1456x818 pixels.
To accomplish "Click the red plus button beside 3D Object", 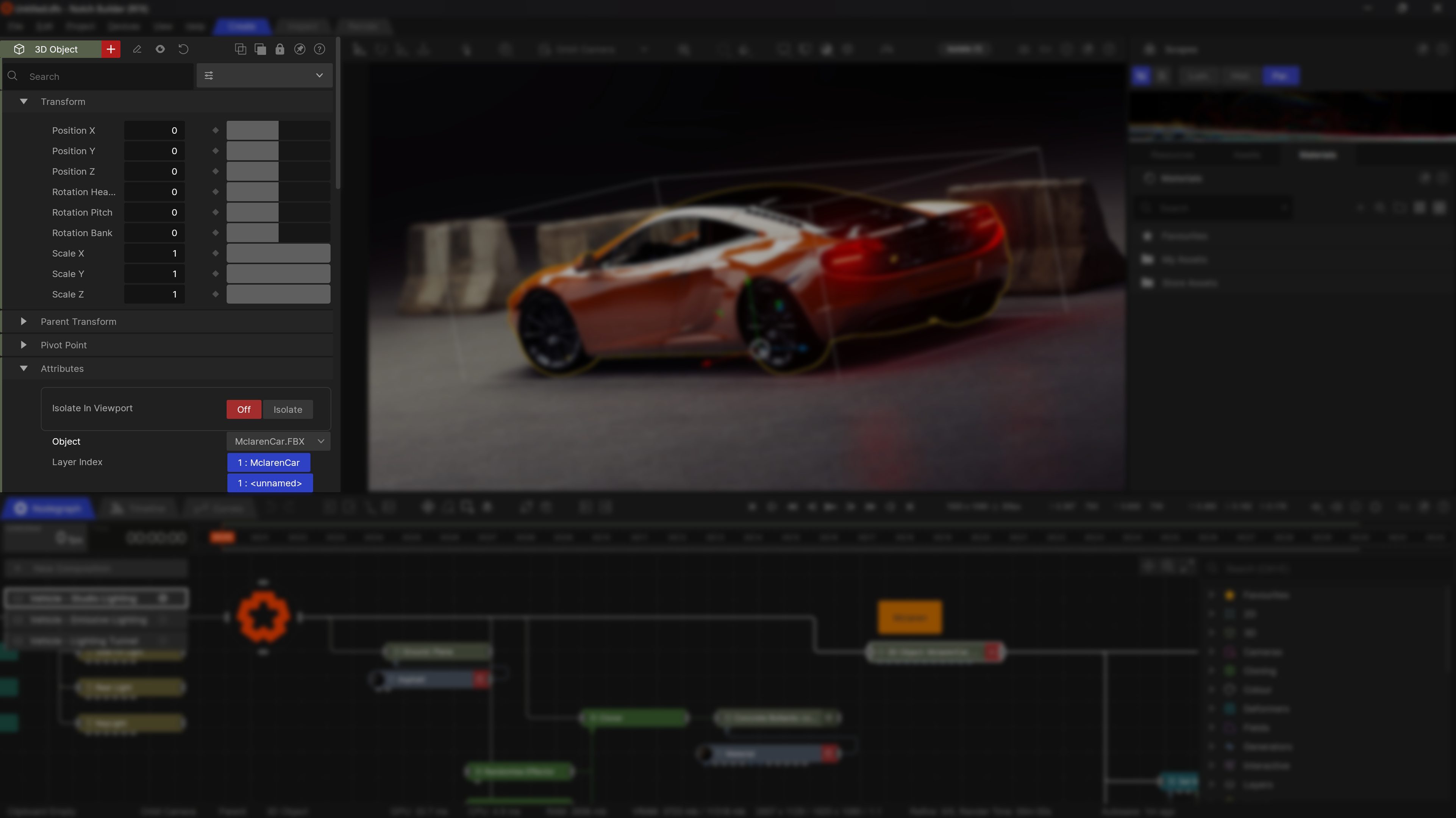I will point(111,49).
